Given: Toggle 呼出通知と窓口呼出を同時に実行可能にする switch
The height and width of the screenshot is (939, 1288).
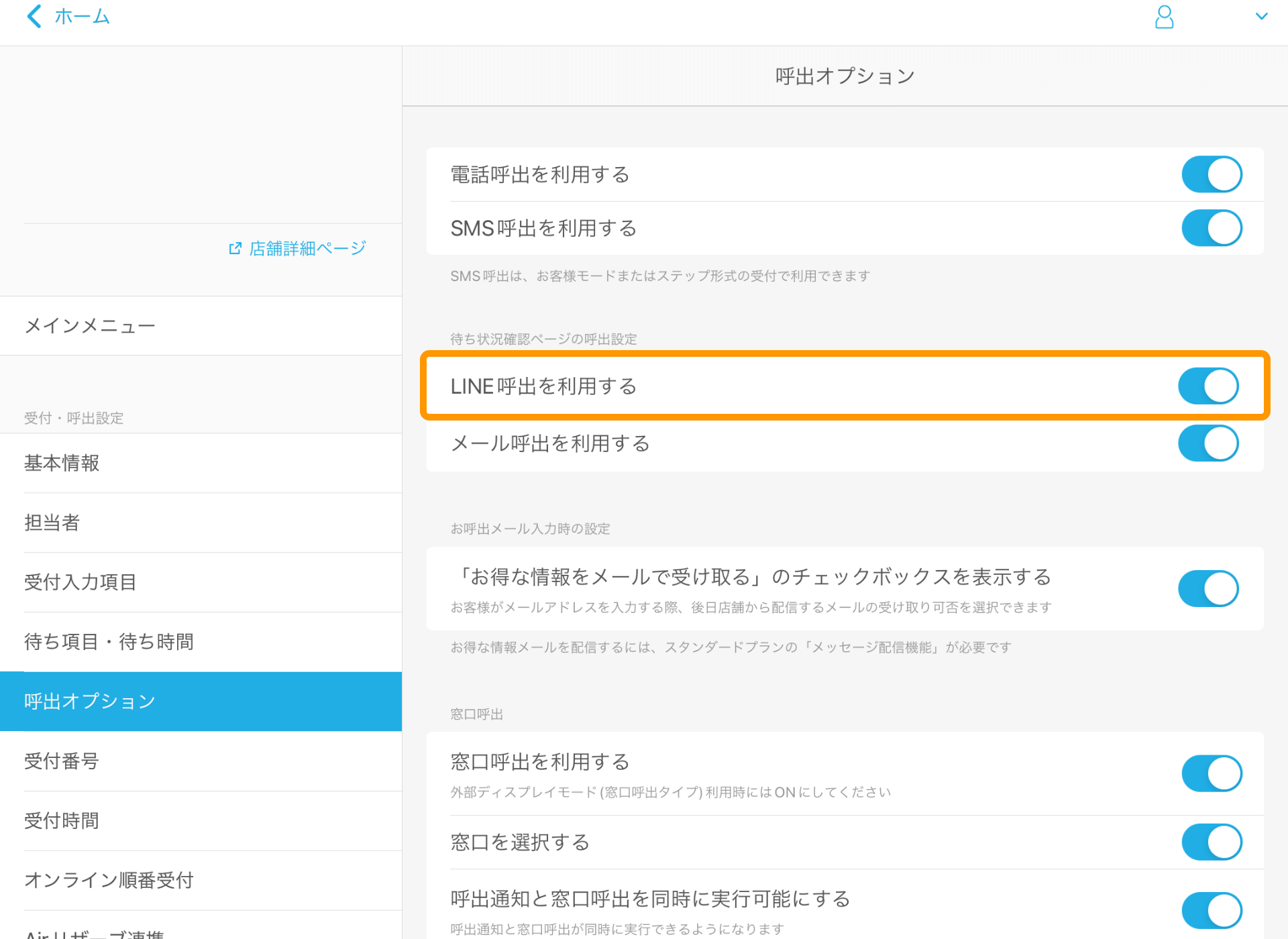Looking at the screenshot, I should tap(1212, 910).
